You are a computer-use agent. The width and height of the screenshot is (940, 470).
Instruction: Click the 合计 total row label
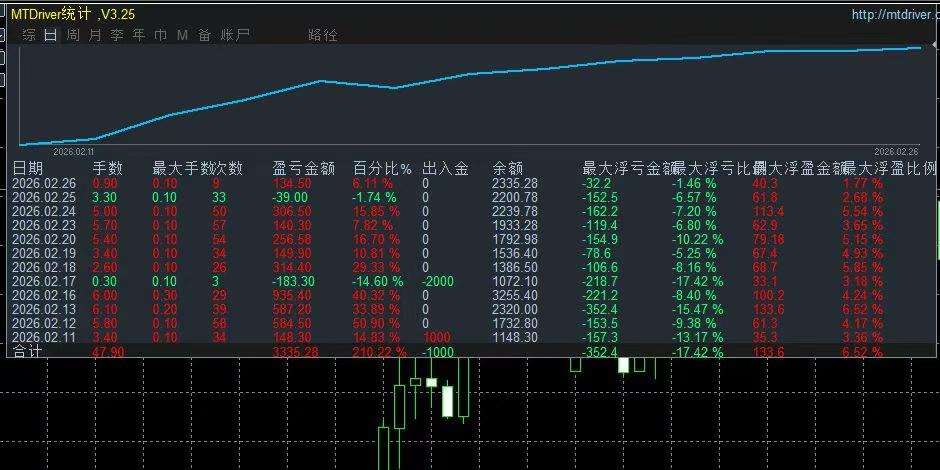28,351
